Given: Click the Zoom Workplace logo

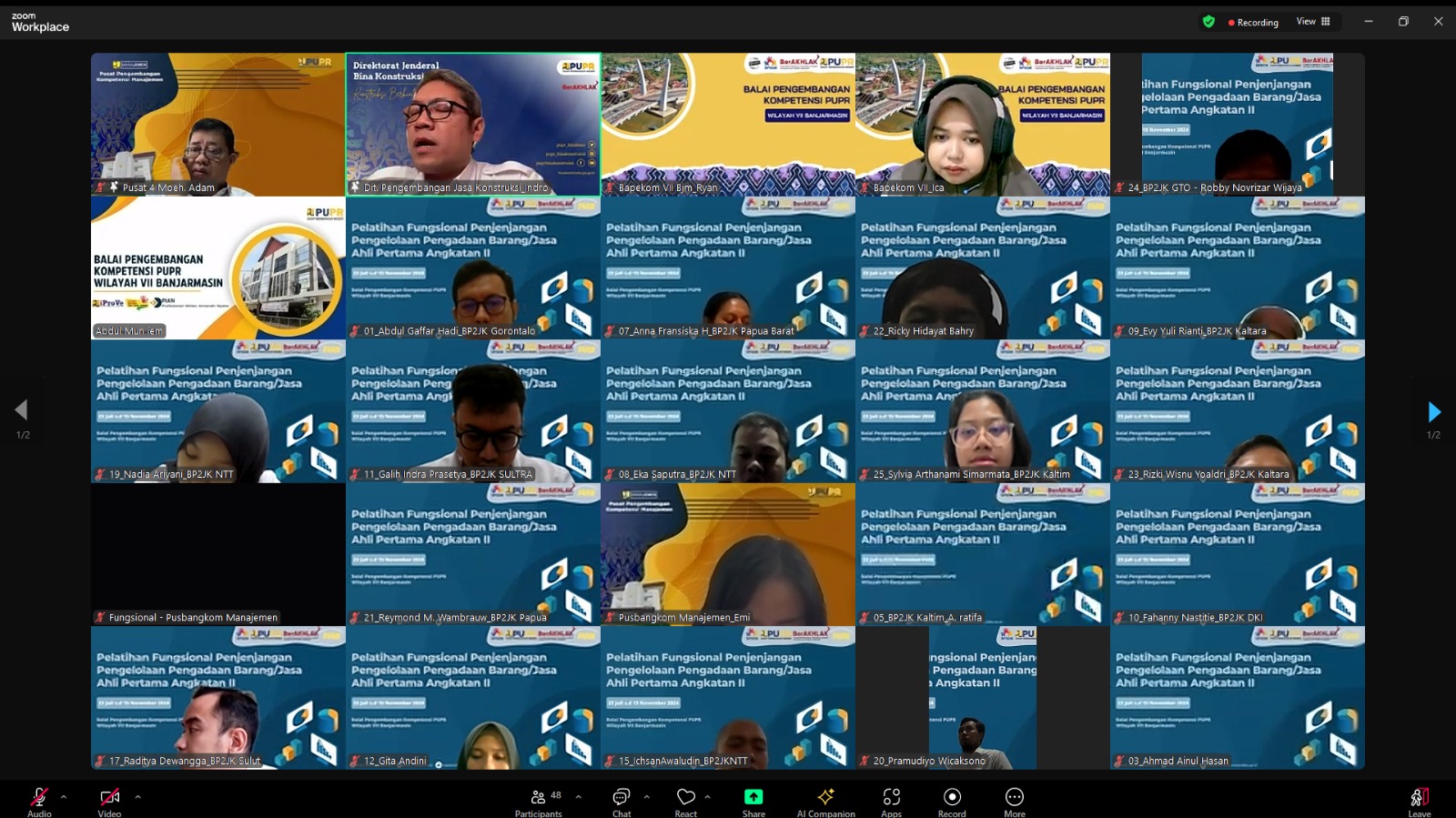Looking at the screenshot, I should pos(40,23).
